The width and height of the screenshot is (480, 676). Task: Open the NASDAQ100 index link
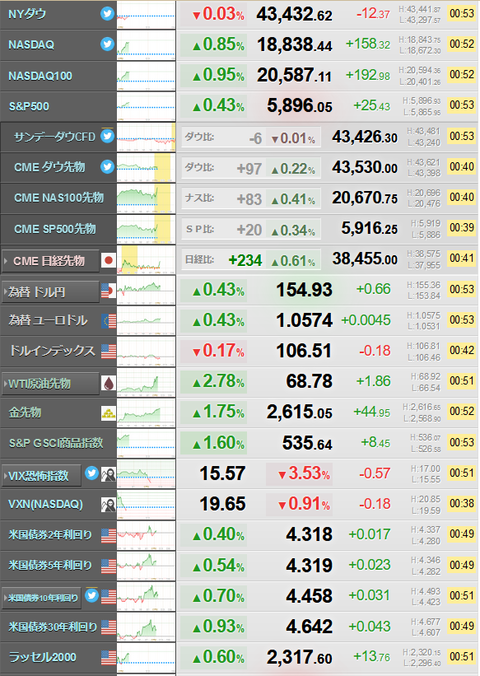[41, 76]
